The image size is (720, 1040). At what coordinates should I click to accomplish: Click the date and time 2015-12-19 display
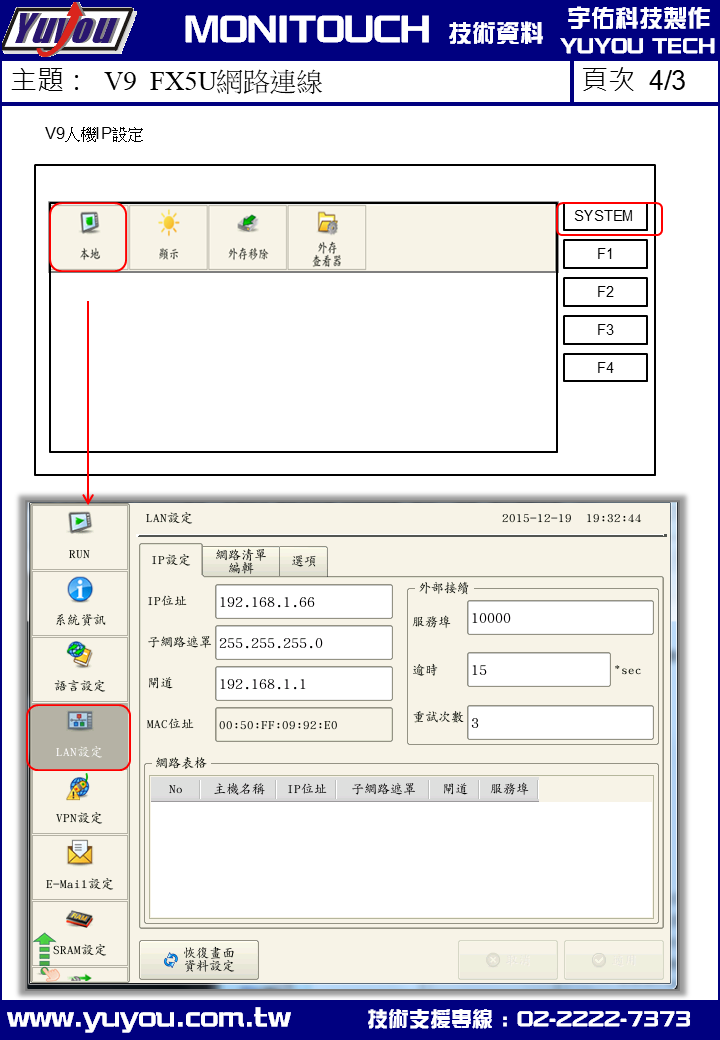tap(571, 518)
